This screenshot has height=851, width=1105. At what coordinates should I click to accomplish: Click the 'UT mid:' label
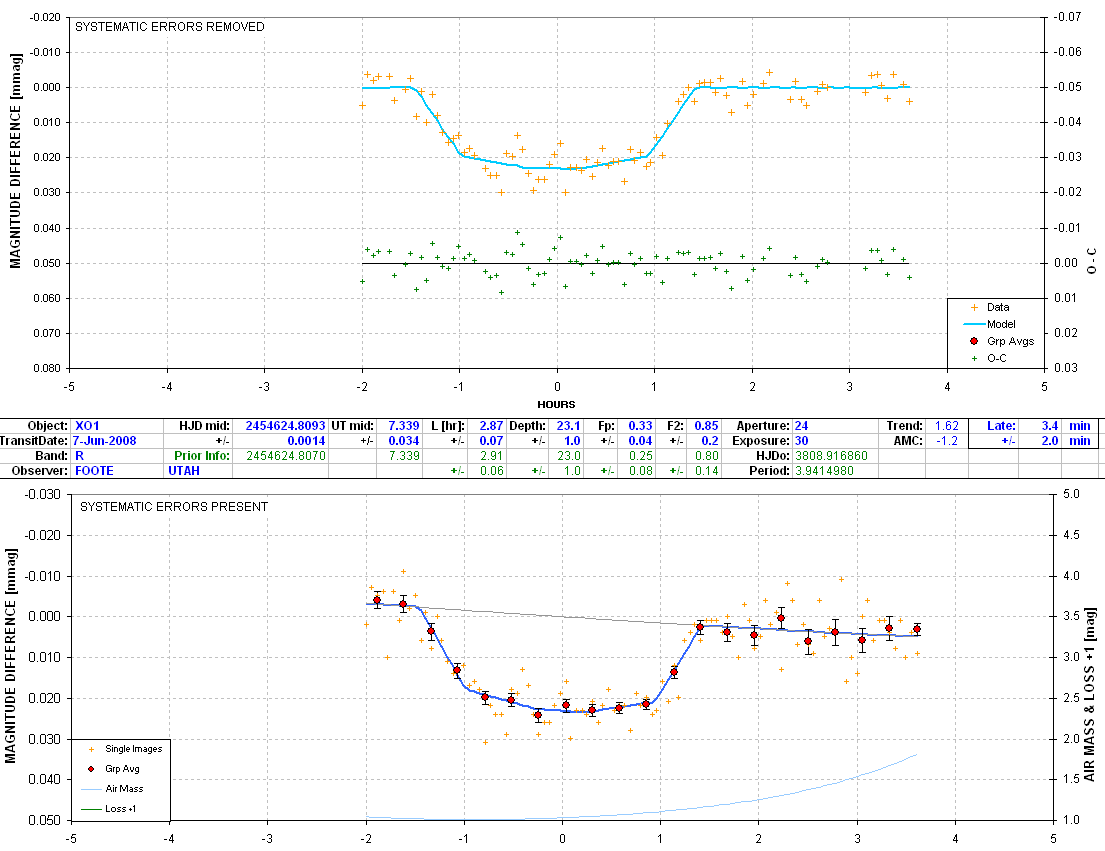354,426
